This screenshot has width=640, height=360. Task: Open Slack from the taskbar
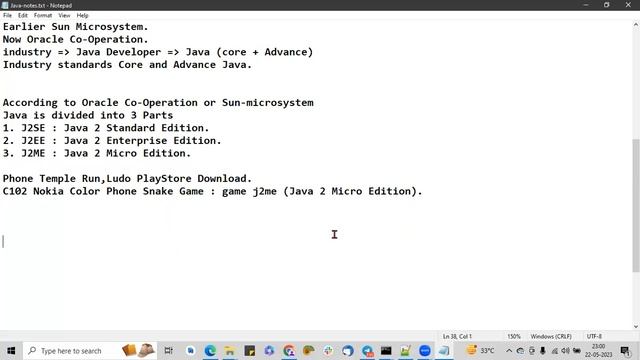[x=328, y=351]
